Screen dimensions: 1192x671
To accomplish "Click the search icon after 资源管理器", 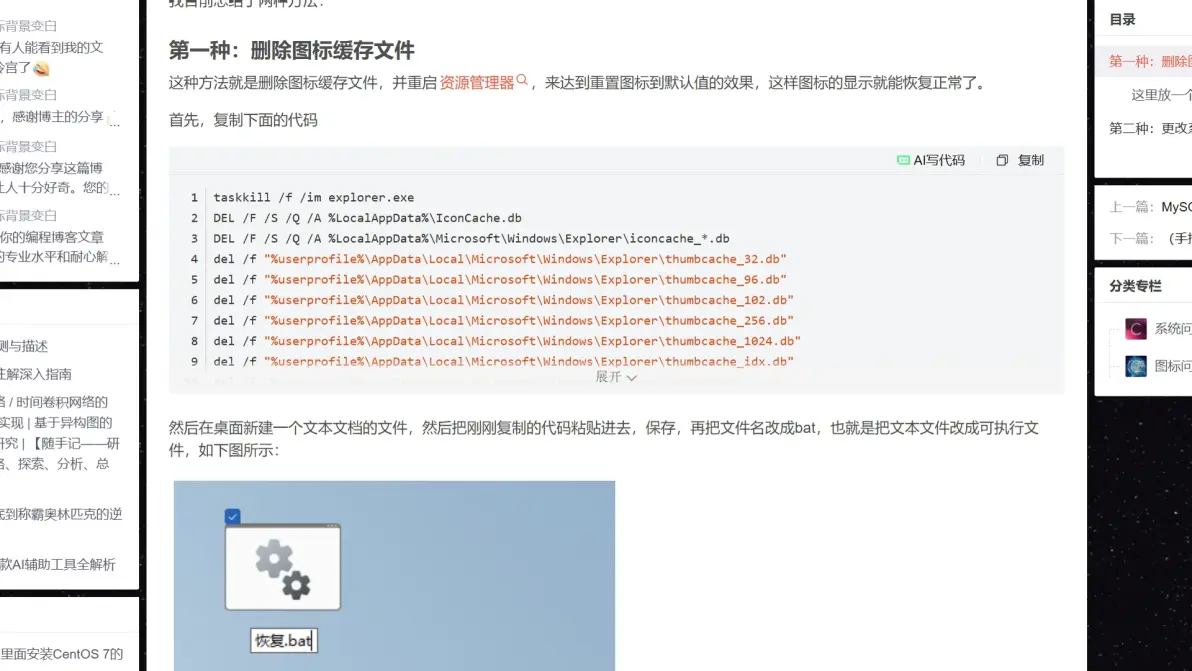I will (x=522, y=81).
